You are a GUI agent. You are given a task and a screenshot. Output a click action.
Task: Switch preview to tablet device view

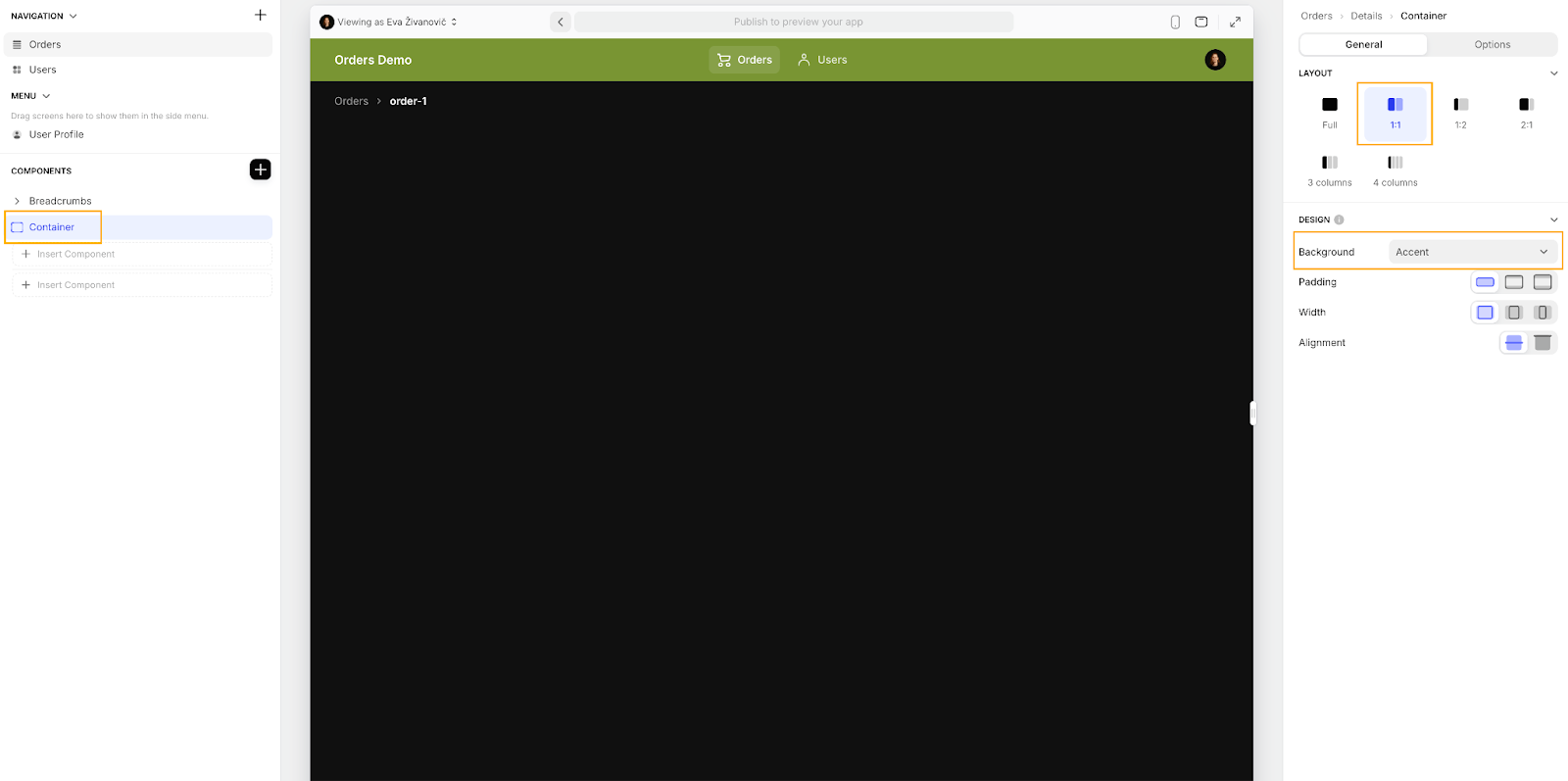[1201, 22]
